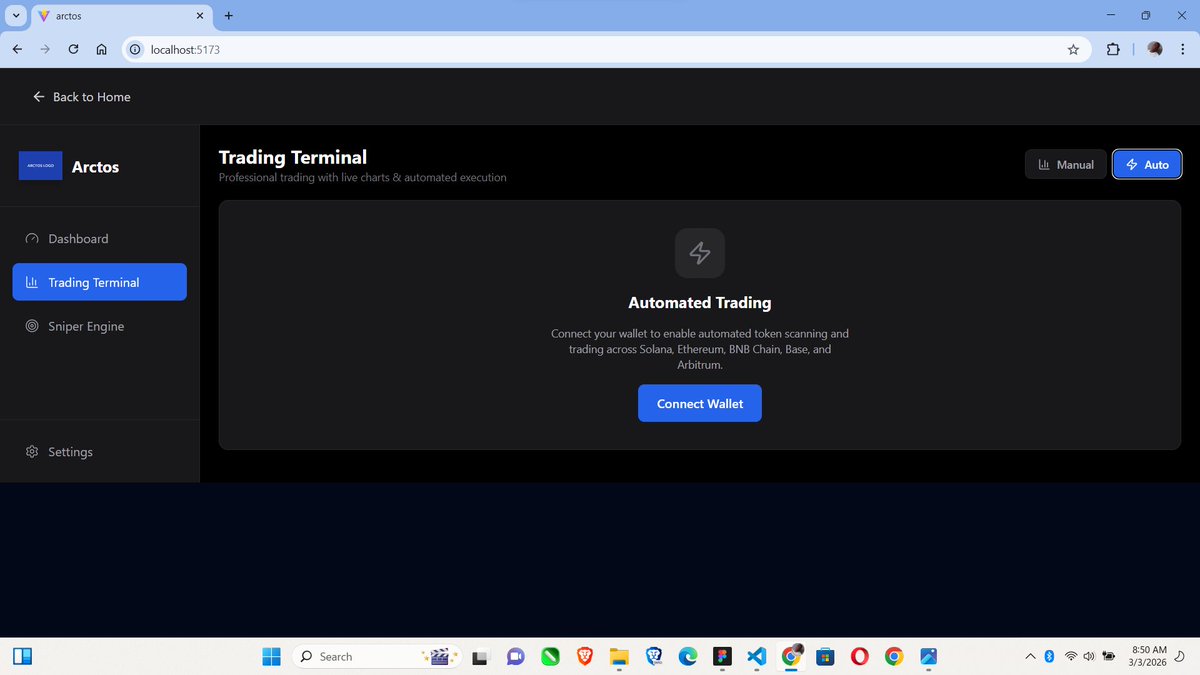Expand the Chrome three-dot menu
This screenshot has height=675, width=1200.
1182,49
